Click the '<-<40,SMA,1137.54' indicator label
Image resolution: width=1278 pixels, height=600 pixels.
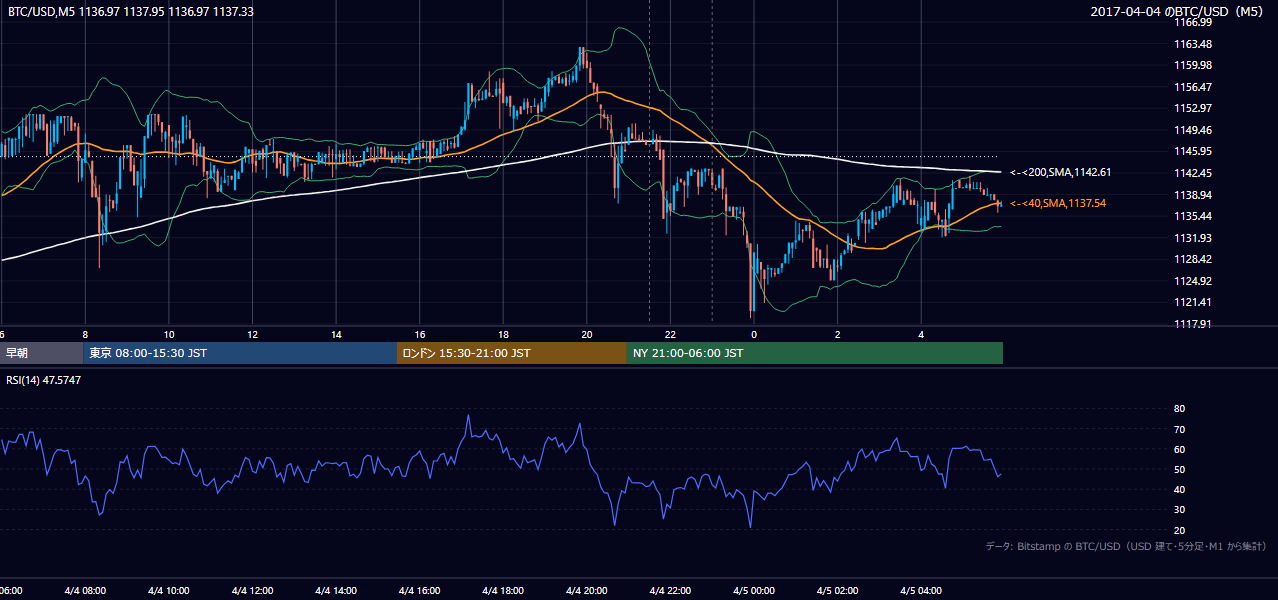1058,203
